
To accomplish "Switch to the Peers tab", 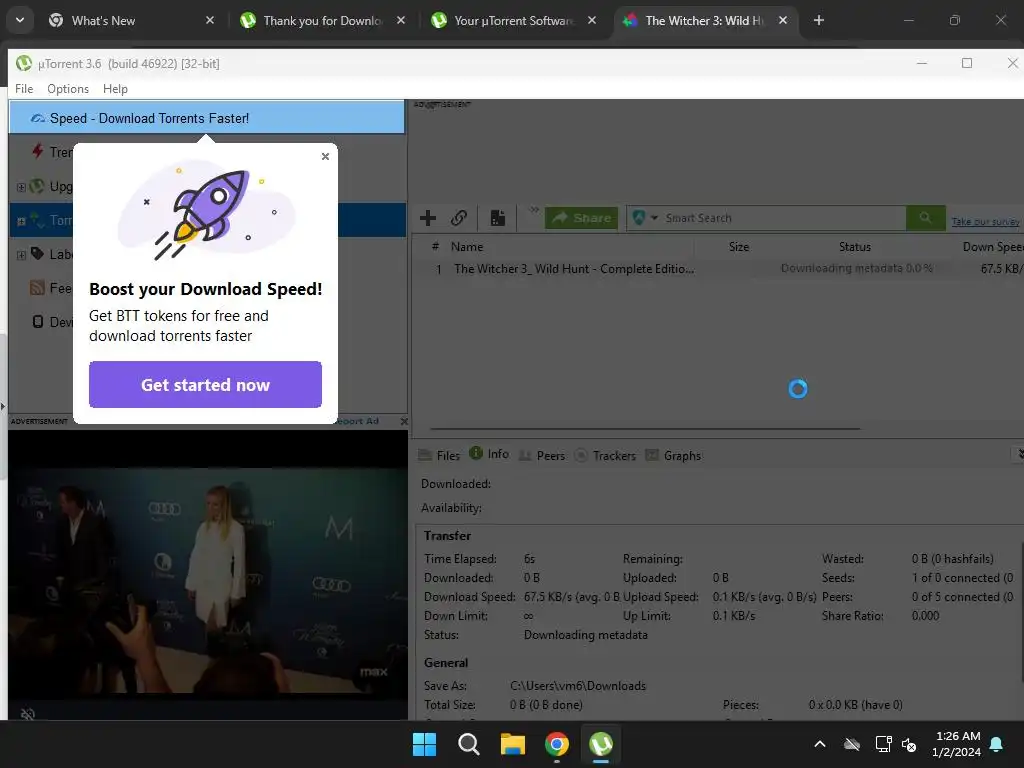I will pyautogui.click(x=541, y=455).
